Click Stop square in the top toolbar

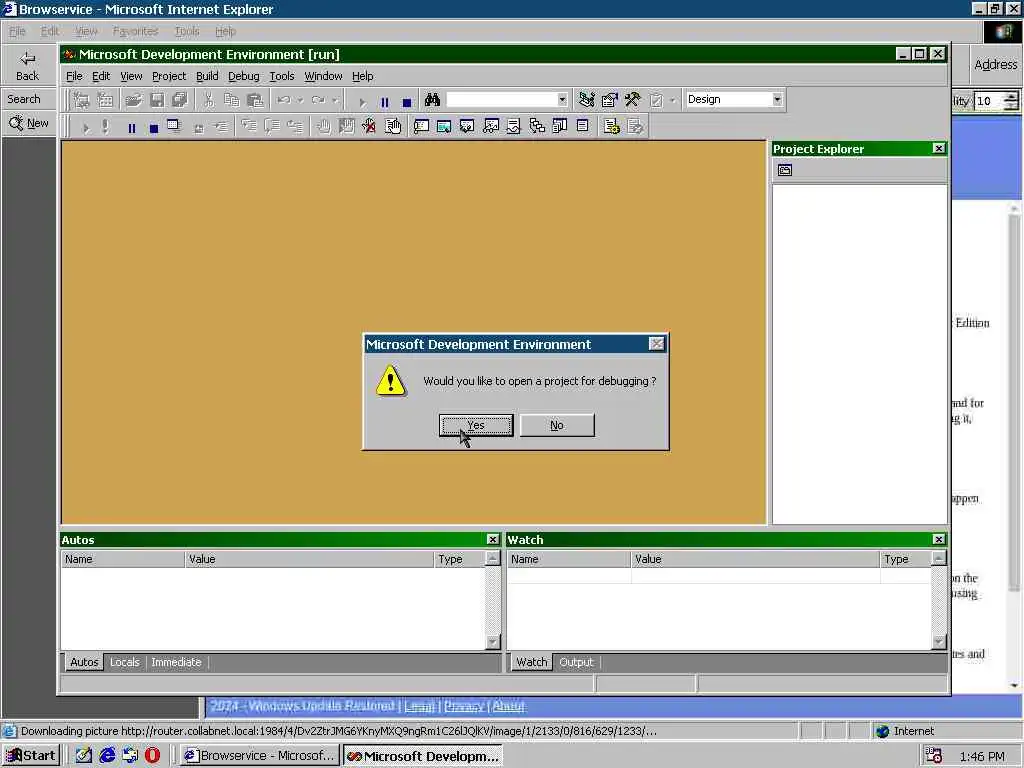(x=407, y=102)
